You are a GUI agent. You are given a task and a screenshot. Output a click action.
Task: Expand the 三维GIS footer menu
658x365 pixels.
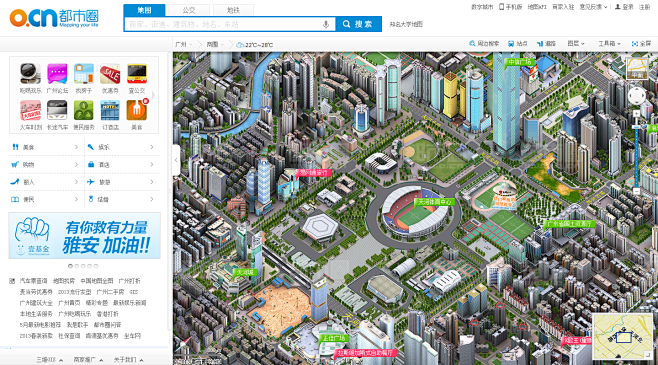click(50, 360)
